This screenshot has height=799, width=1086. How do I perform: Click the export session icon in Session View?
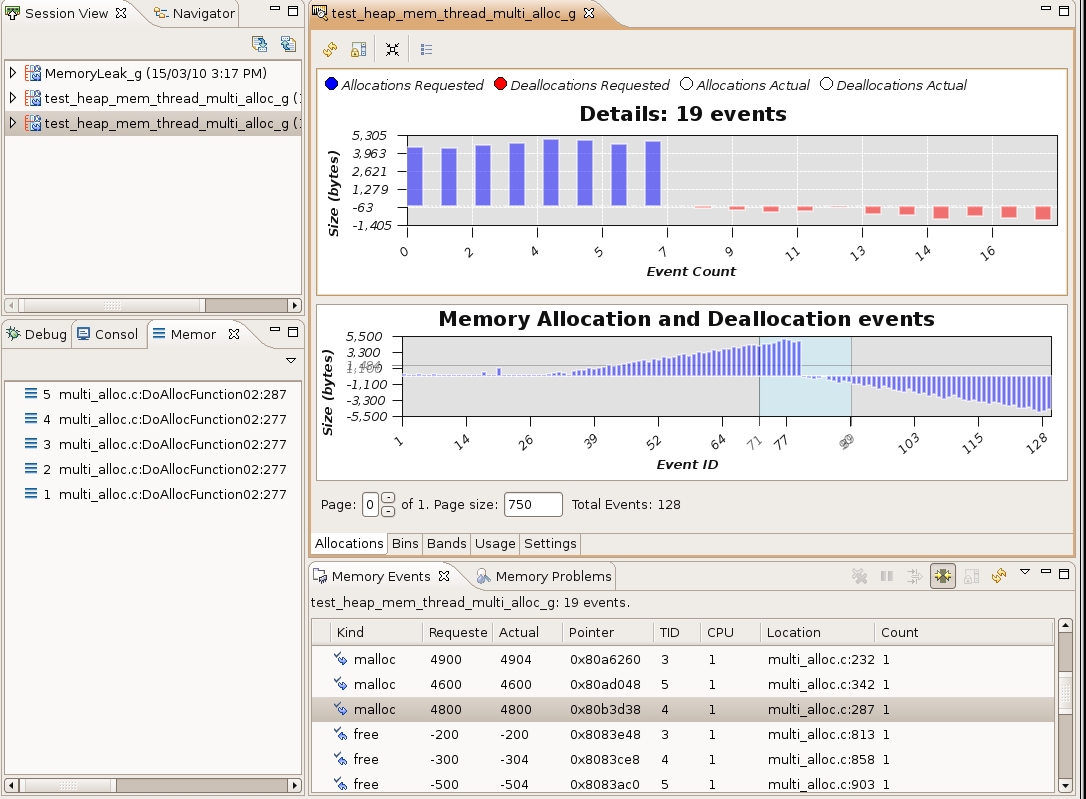(x=288, y=44)
